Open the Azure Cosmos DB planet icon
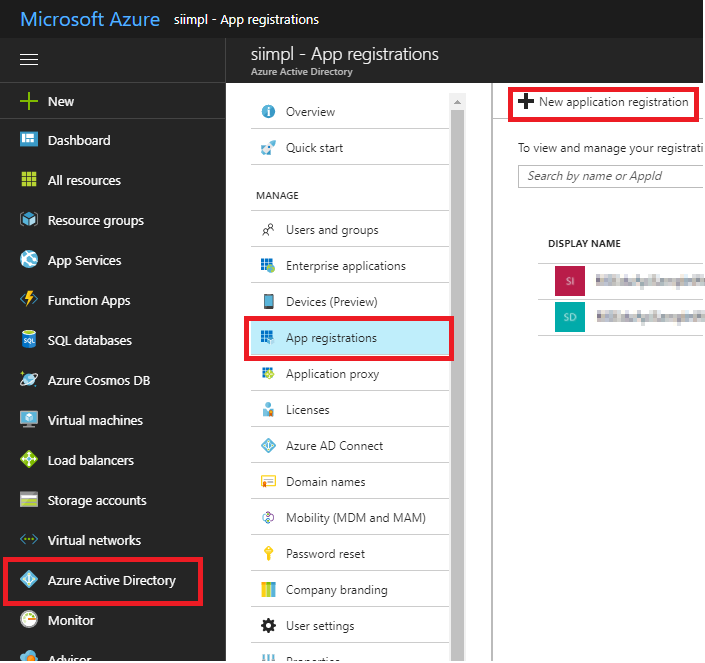Screen dimensions: 705x663 [x=29, y=379]
